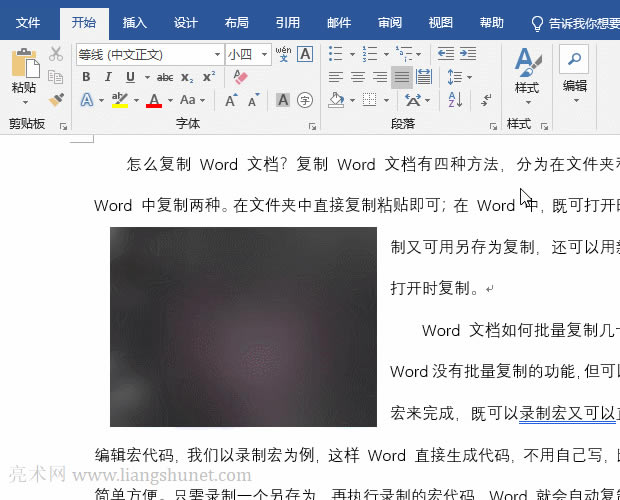
Task: Open the font size dropdown
Action: [x=264, y=55]
